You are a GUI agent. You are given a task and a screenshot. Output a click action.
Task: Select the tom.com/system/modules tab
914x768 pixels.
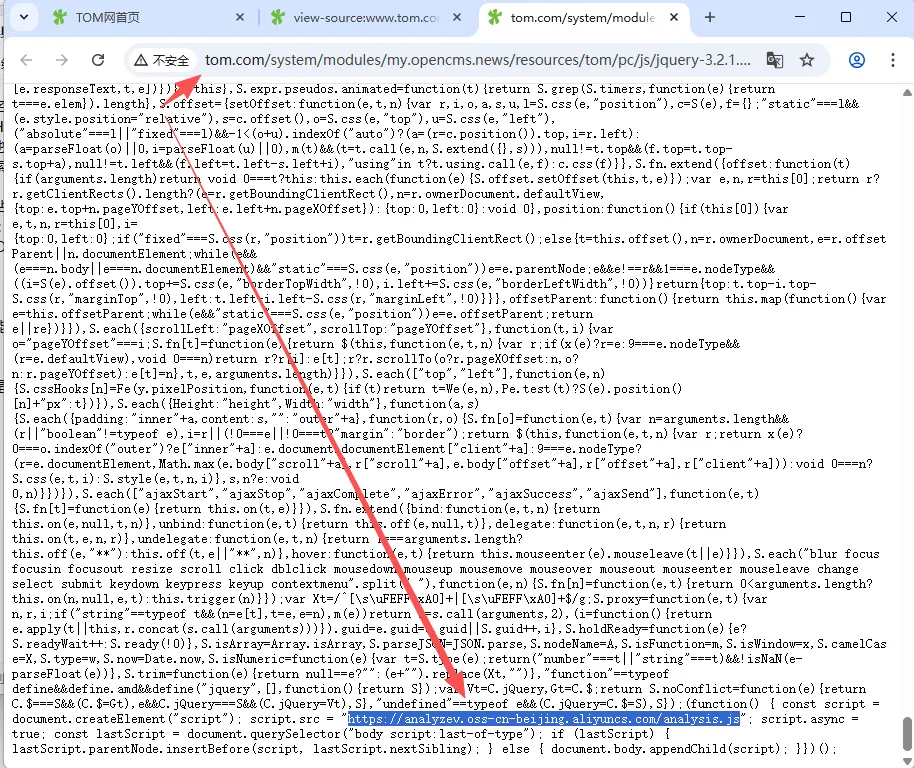pos(582,18)
